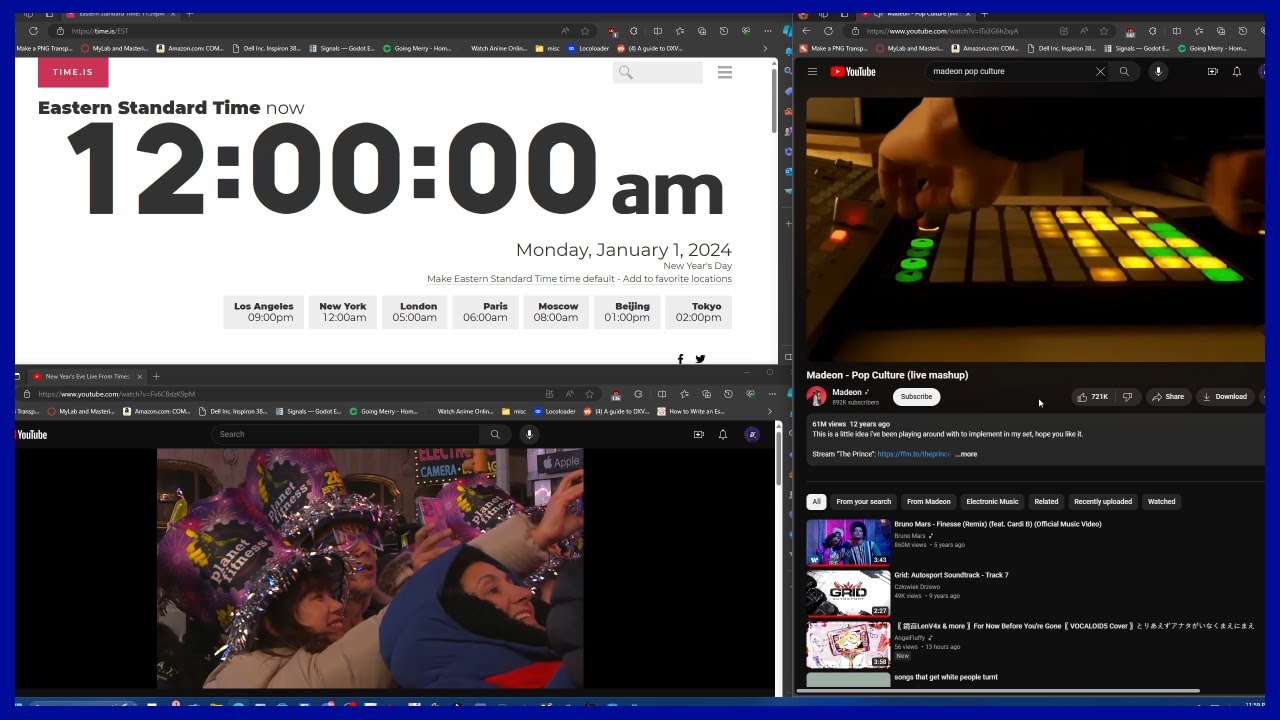Go back in Madeon browser window
The height and width of the screenshot is (720, 1280).
(x=806, y=31)
